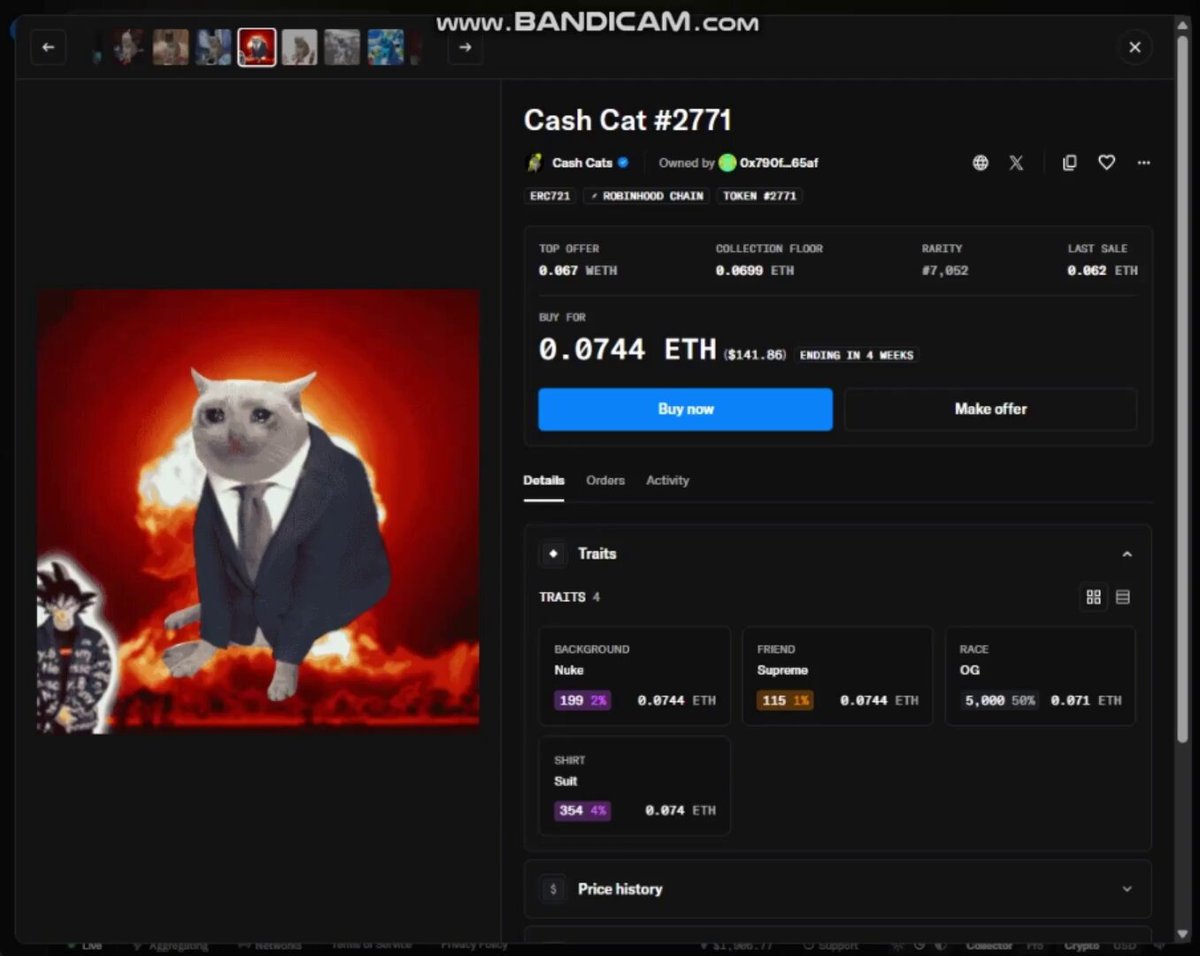Click the owner's green avatar icon
This screenshot has height=956, width=1200.
pyautogui.click(x=727, y=163)
